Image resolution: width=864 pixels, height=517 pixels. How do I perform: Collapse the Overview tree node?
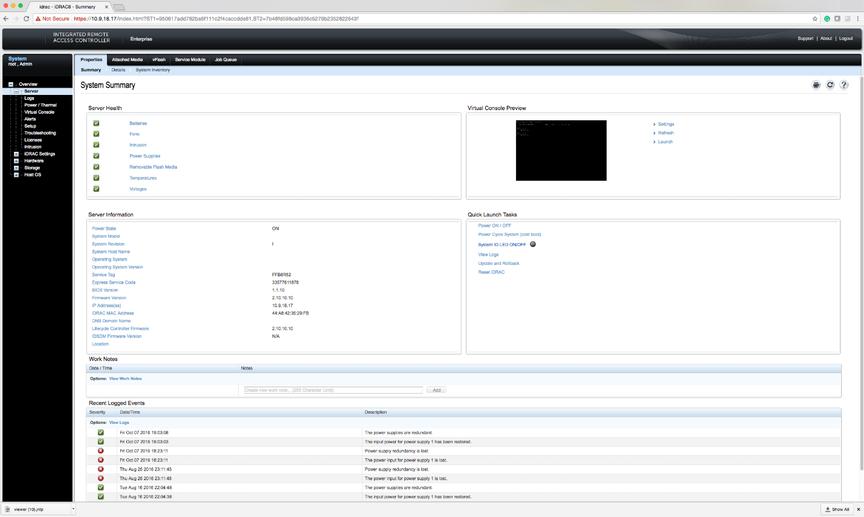click(x=11, y=84)
